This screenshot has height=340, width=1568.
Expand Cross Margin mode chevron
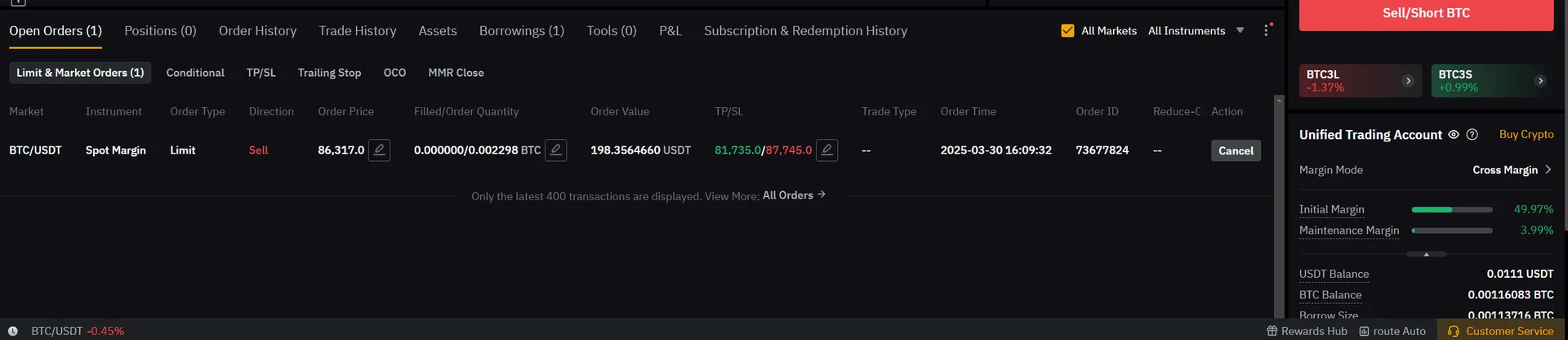[x=1548, y=170]
